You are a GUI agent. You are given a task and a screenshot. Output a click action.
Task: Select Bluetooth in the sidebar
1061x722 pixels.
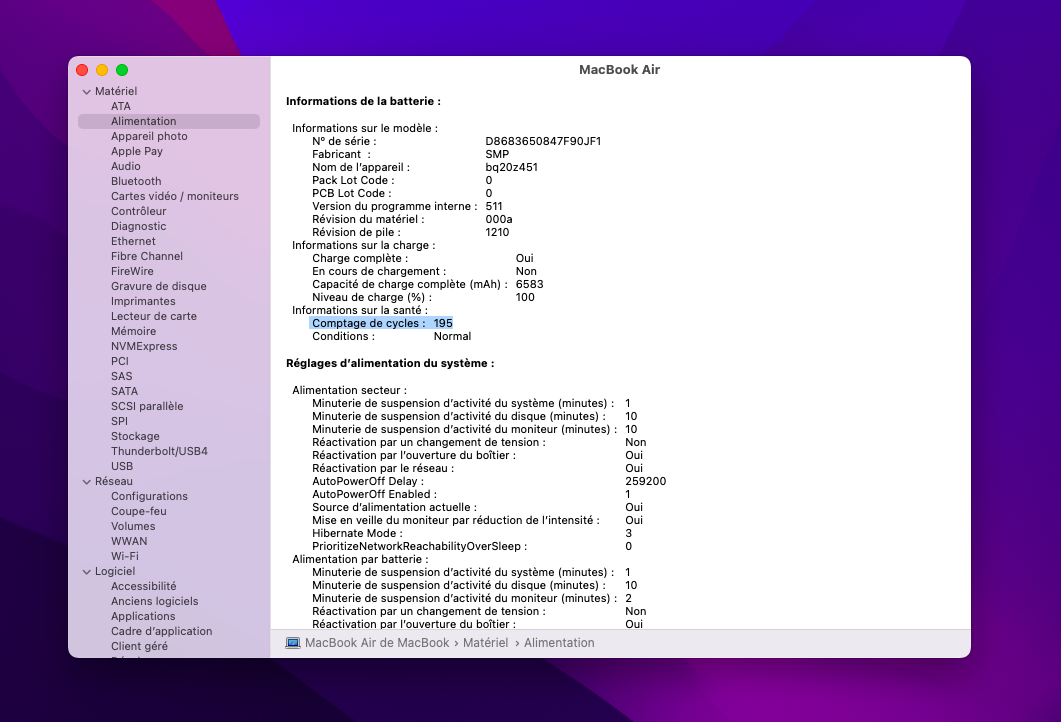pyautogui.click(x=136, y=181)
